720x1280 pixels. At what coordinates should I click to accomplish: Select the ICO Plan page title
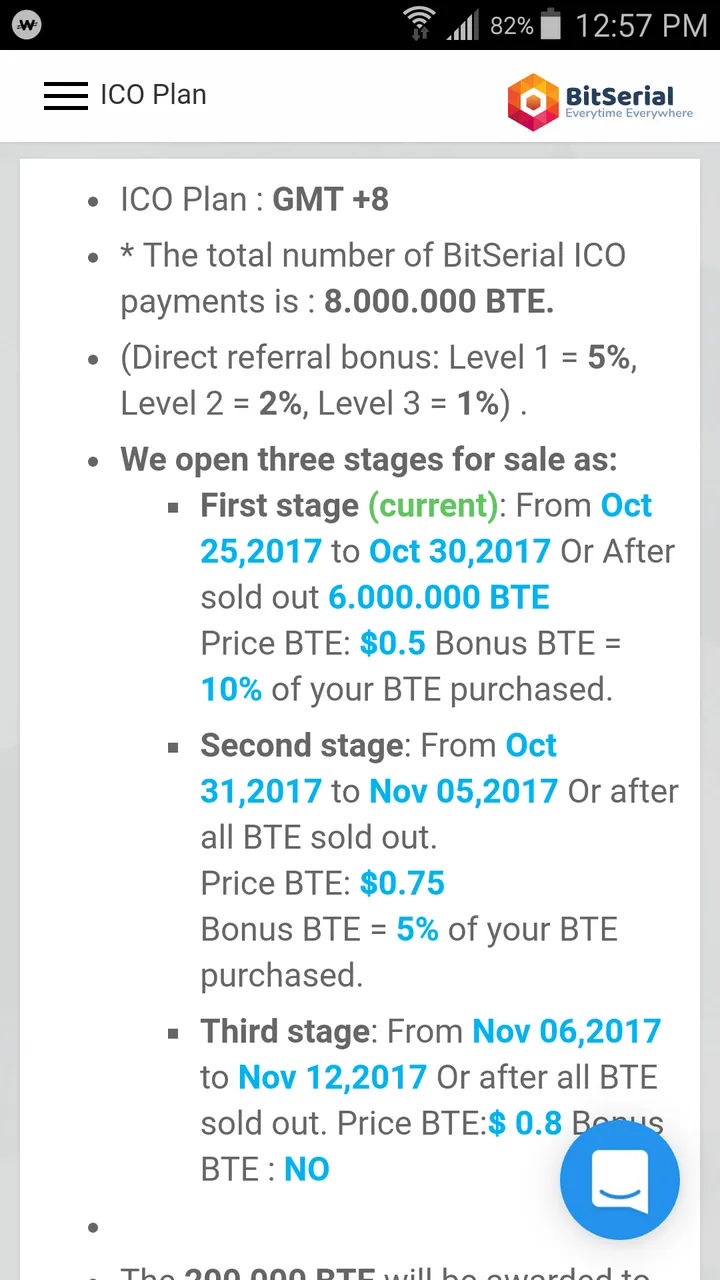(x=153, y=95)
